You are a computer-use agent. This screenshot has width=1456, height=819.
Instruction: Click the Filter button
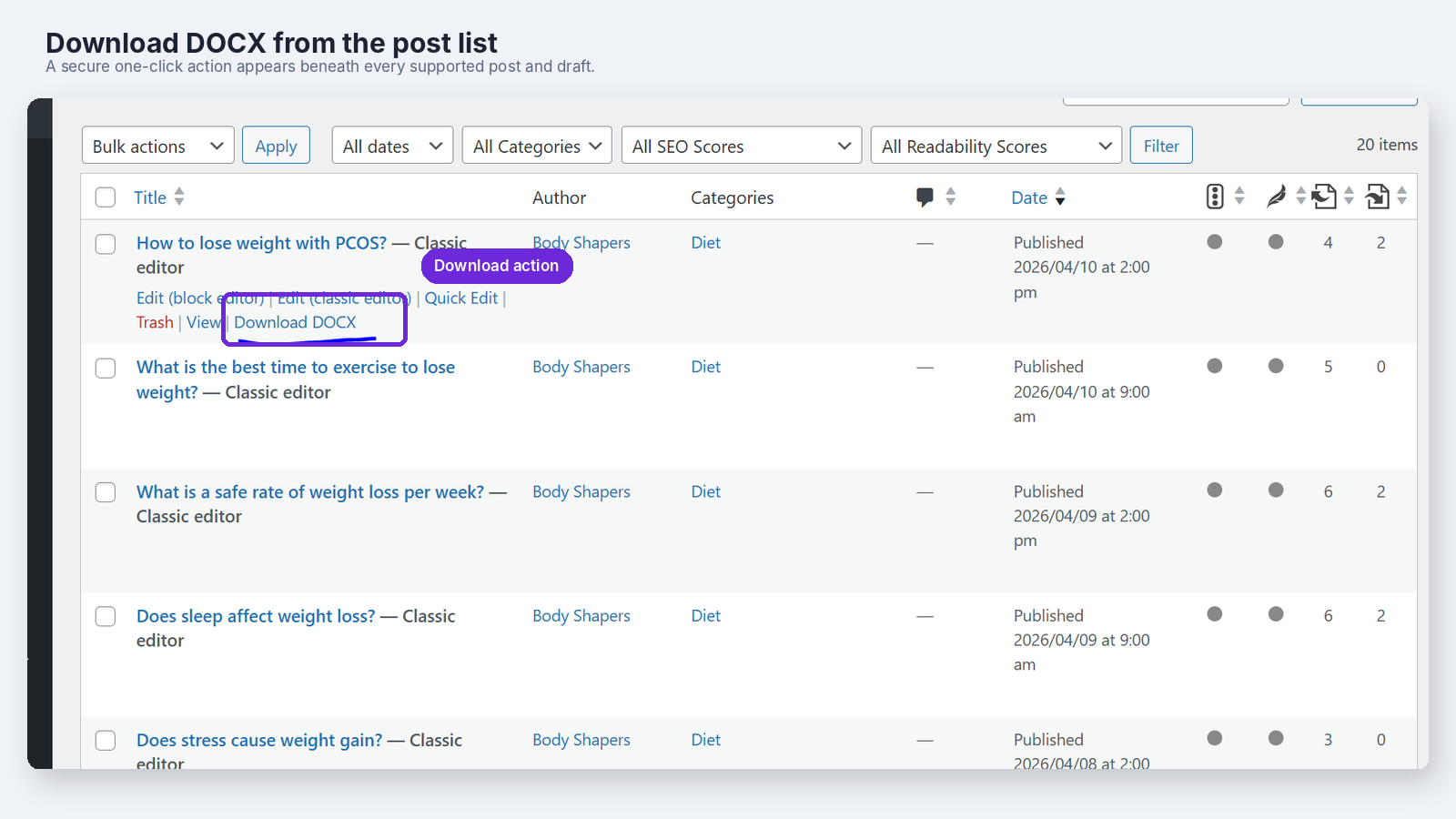(x=1161, y=146)
